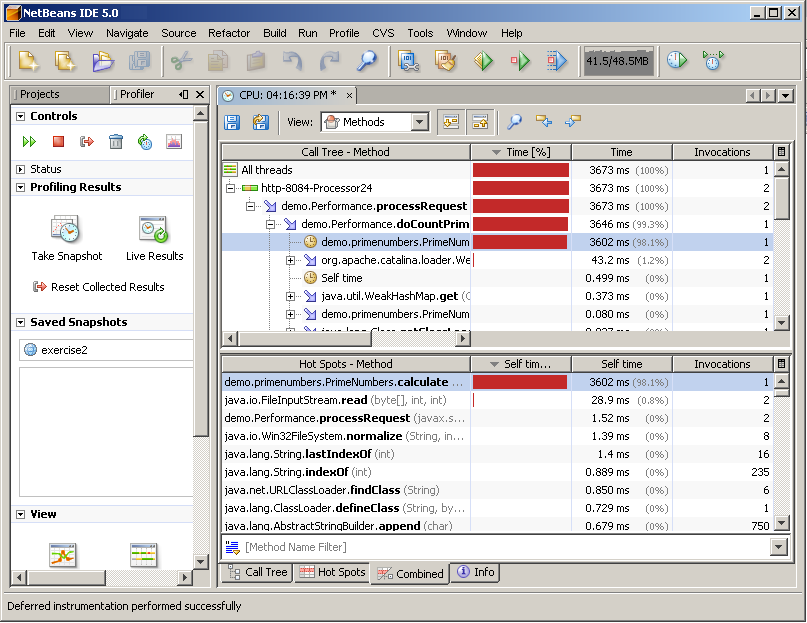Screen dimensions: 807x623
Task: Open the telemetry overview chart icon in Controls
Action: [x=174, y=142]
